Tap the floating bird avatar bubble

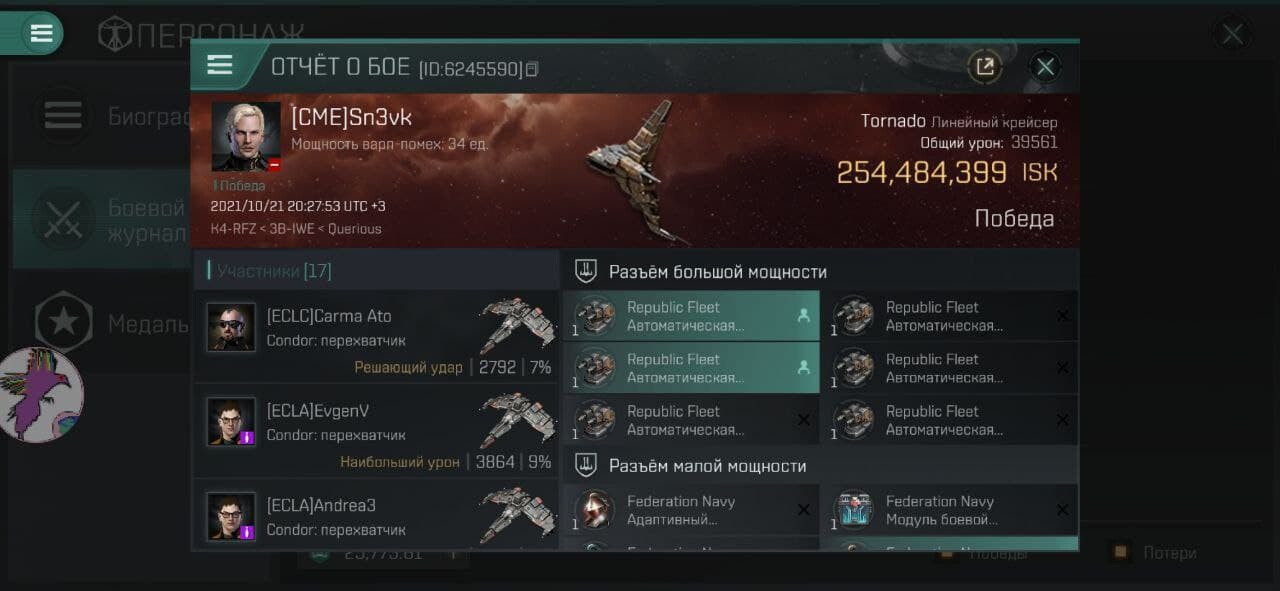pyautogui.click(x=40, y=395)
